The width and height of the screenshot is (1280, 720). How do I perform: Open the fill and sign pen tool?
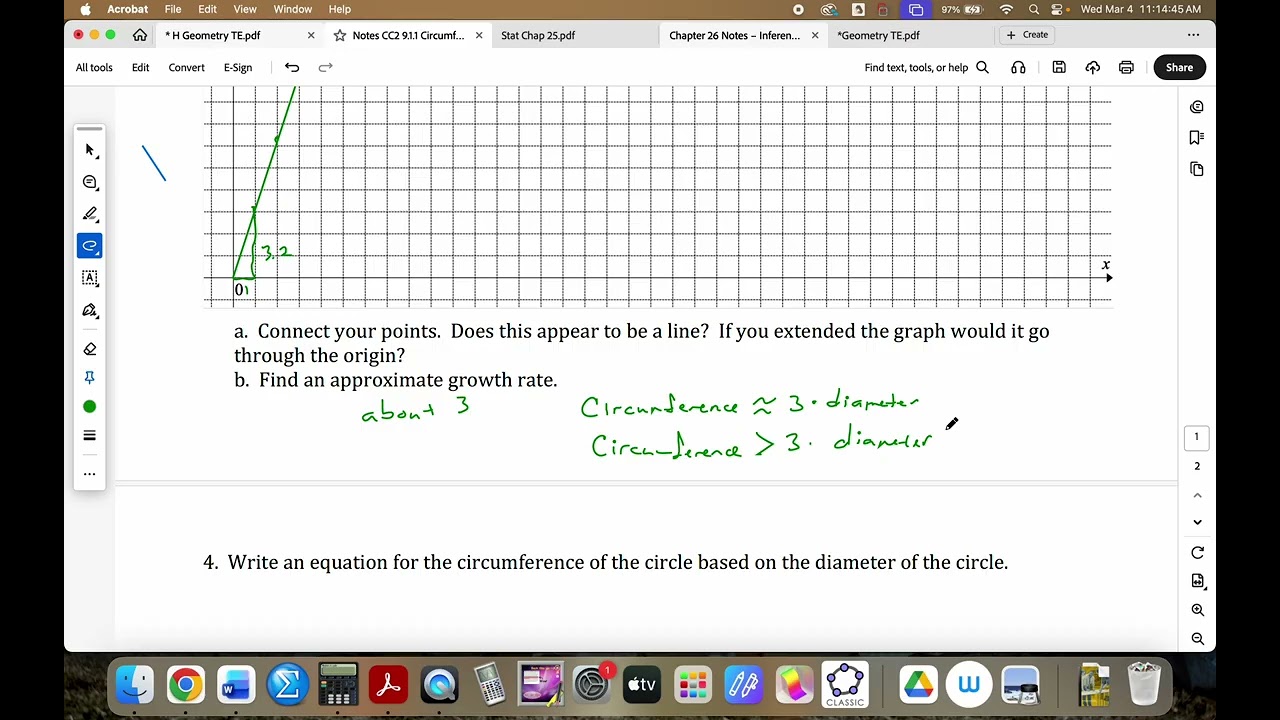(x=90, y=310)
